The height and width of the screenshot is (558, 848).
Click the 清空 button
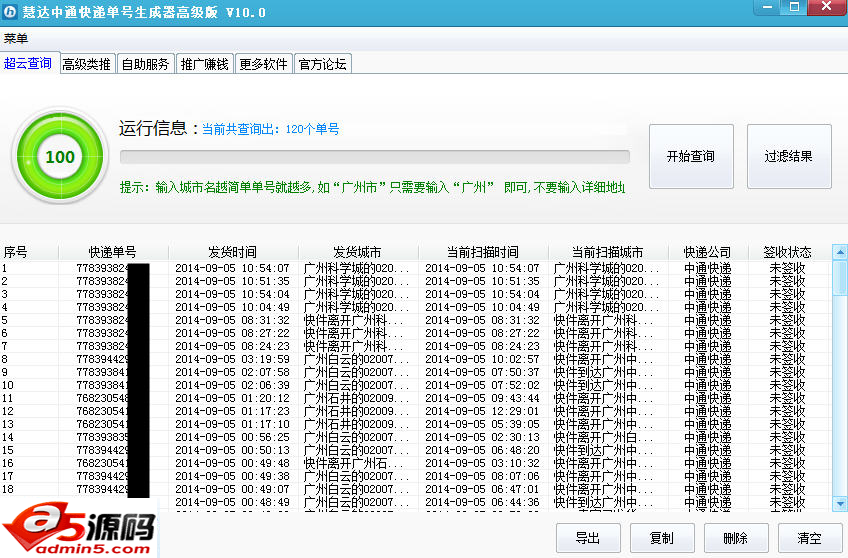pyautogui.click(x=810, y=538)
